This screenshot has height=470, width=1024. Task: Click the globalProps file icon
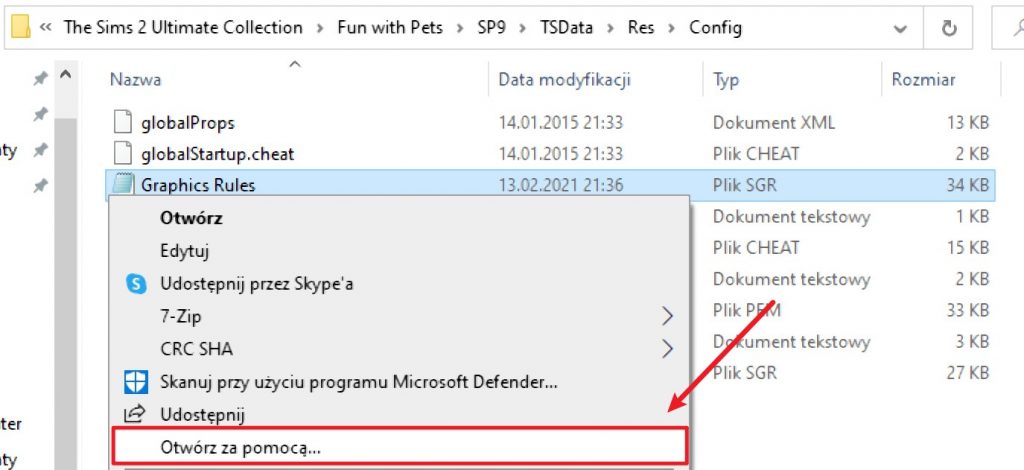[x=123, y=122]
